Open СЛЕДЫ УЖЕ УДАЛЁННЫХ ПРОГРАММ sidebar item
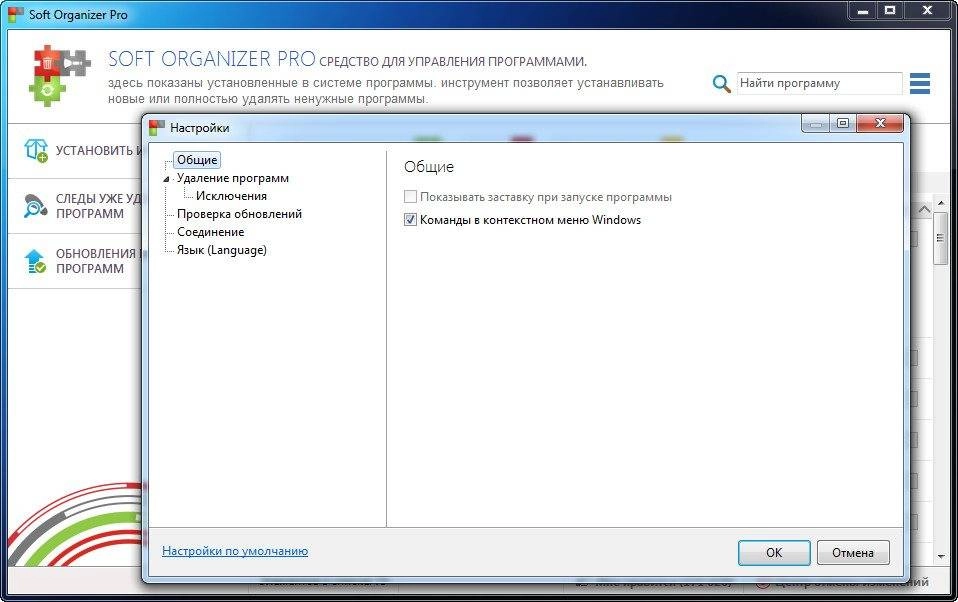 [x=75, y=206]
